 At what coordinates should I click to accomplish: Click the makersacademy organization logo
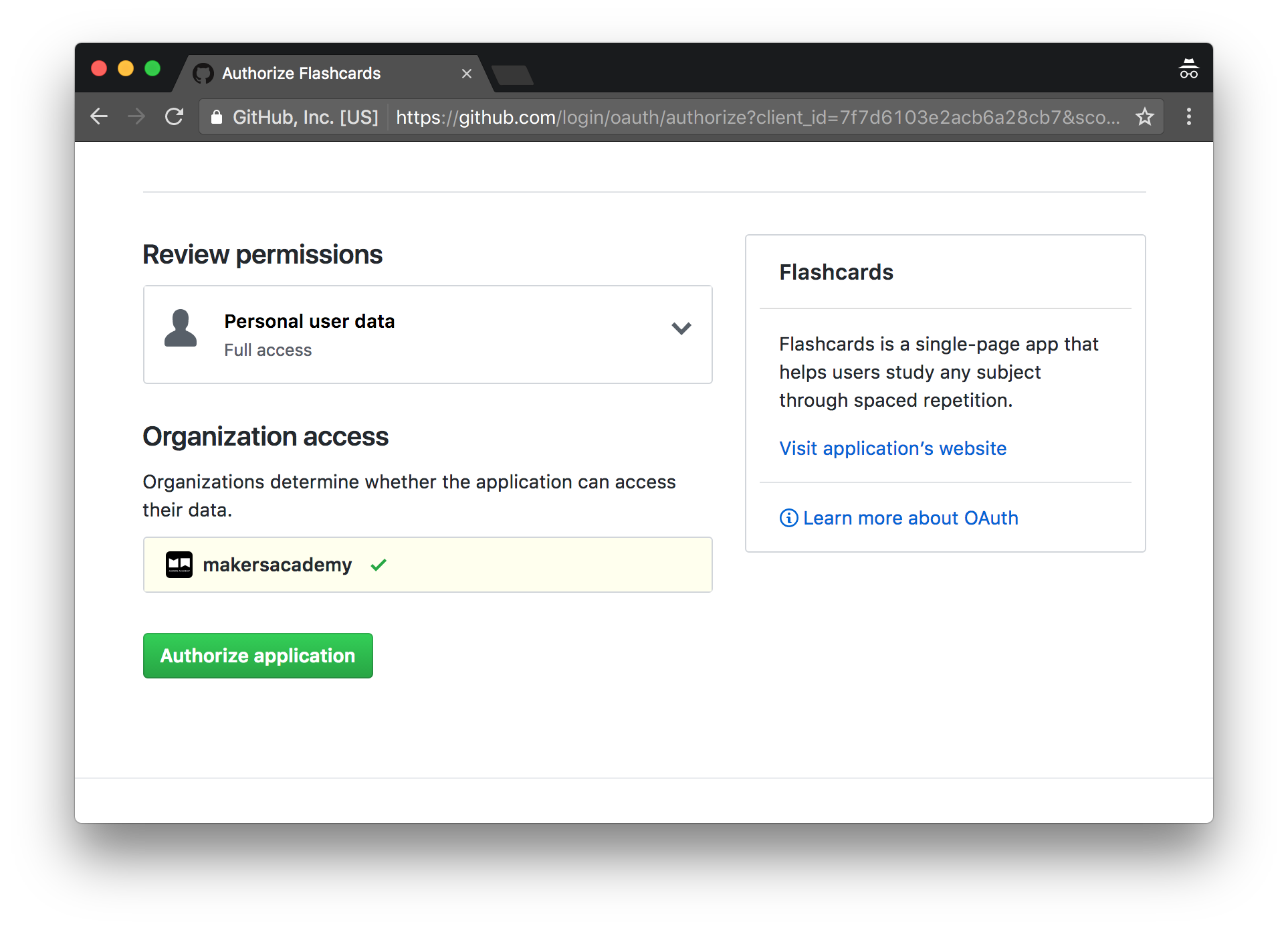(x=179, y=565)
